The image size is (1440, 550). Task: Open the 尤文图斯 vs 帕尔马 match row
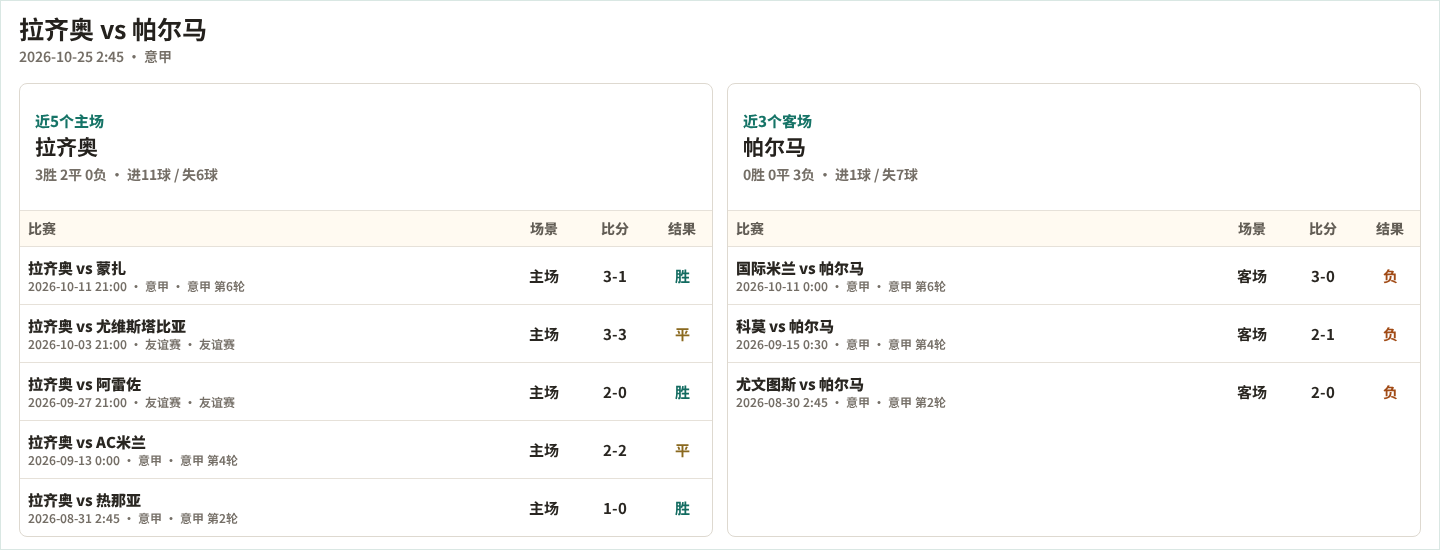point(1074,392)
